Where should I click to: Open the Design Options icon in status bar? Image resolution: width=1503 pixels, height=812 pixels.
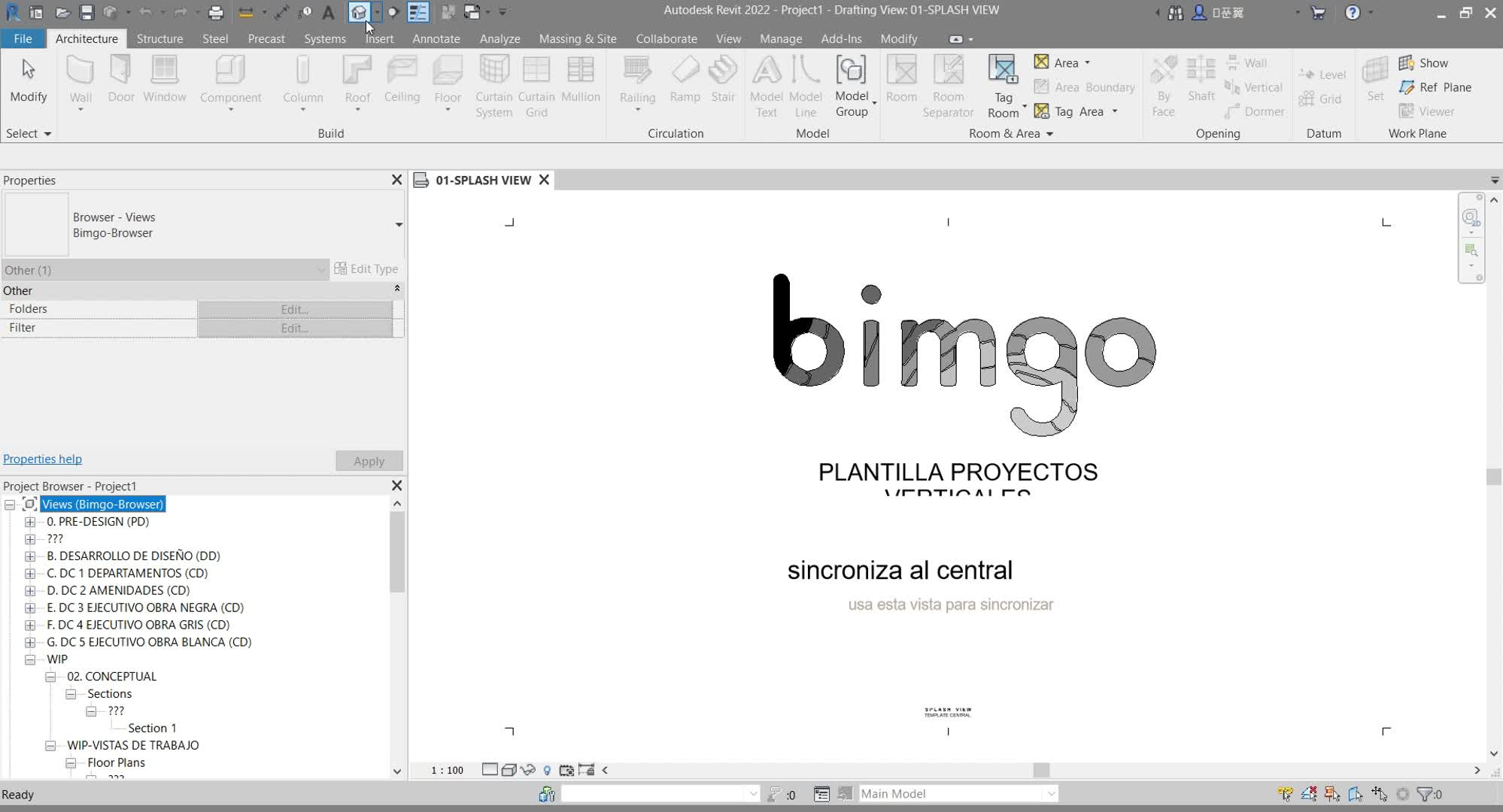pyautogui.click(x=821, y=794)
